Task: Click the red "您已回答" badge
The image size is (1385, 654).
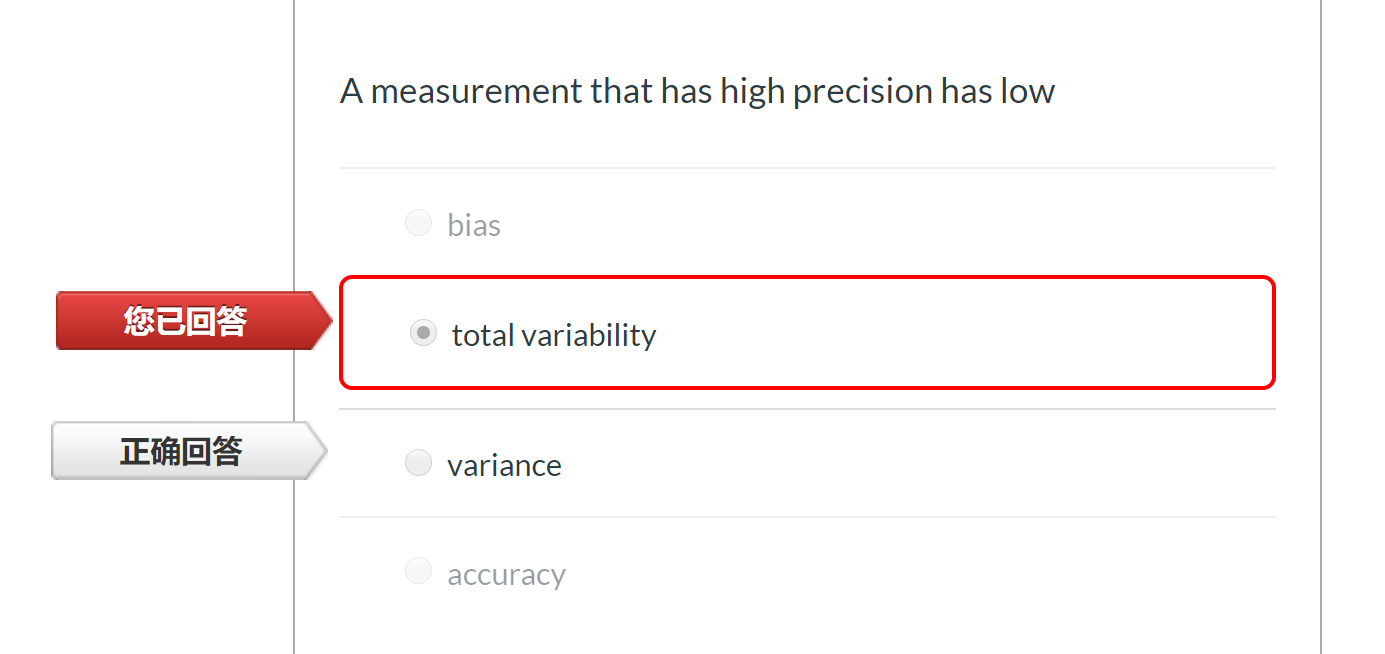Action: click(186, 321)
